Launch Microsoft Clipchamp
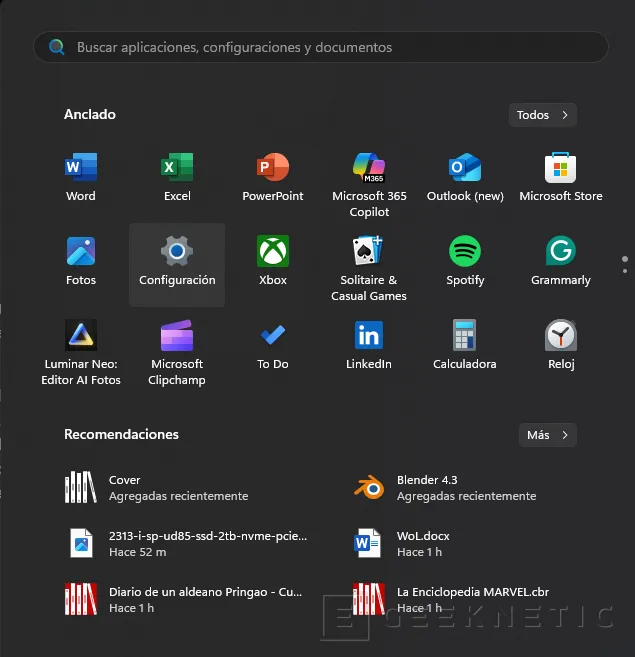The image size is (635, 657). pos(177,352)
